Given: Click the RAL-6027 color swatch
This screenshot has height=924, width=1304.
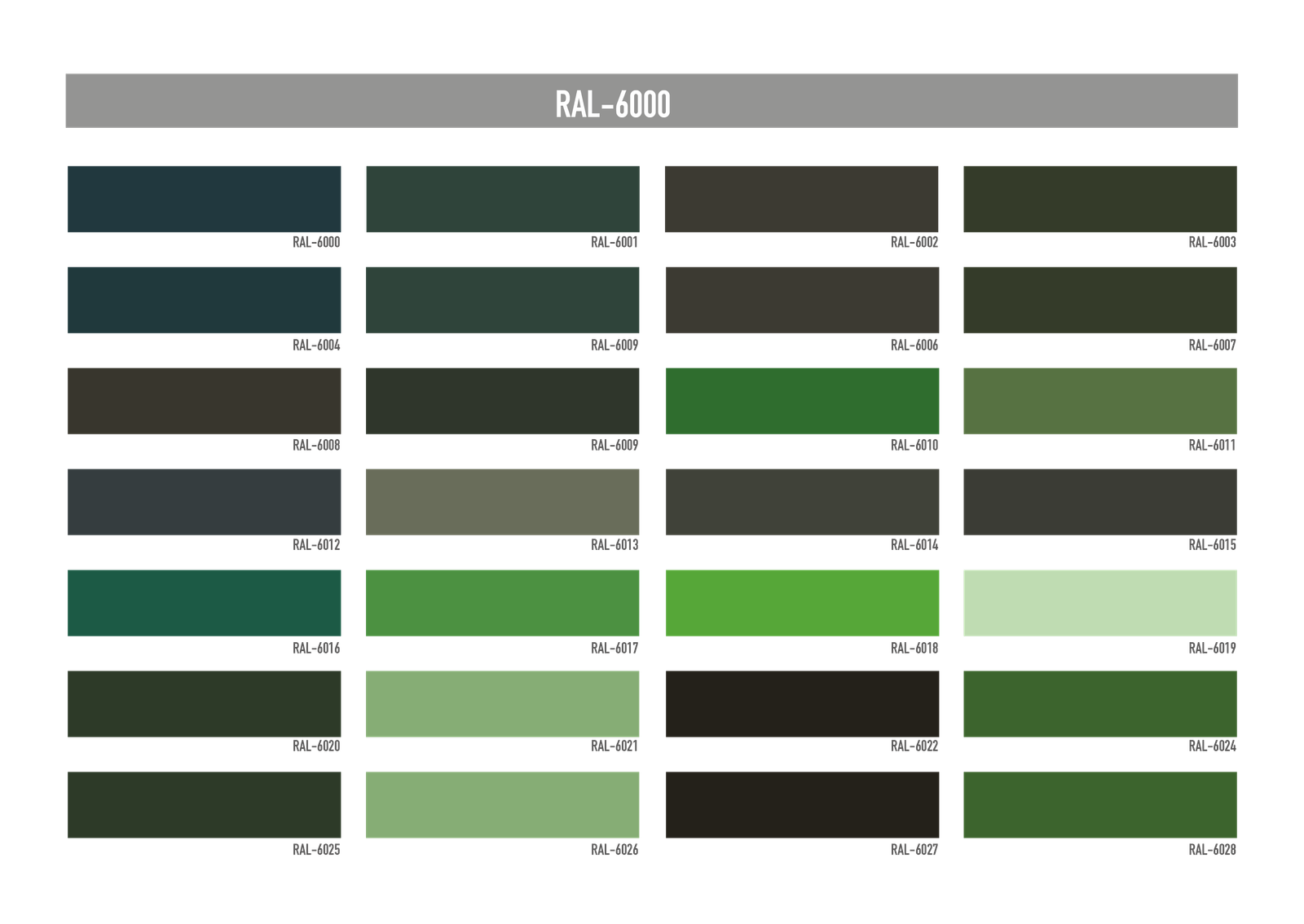Looking at the screenshot, I should click(802, 805).
